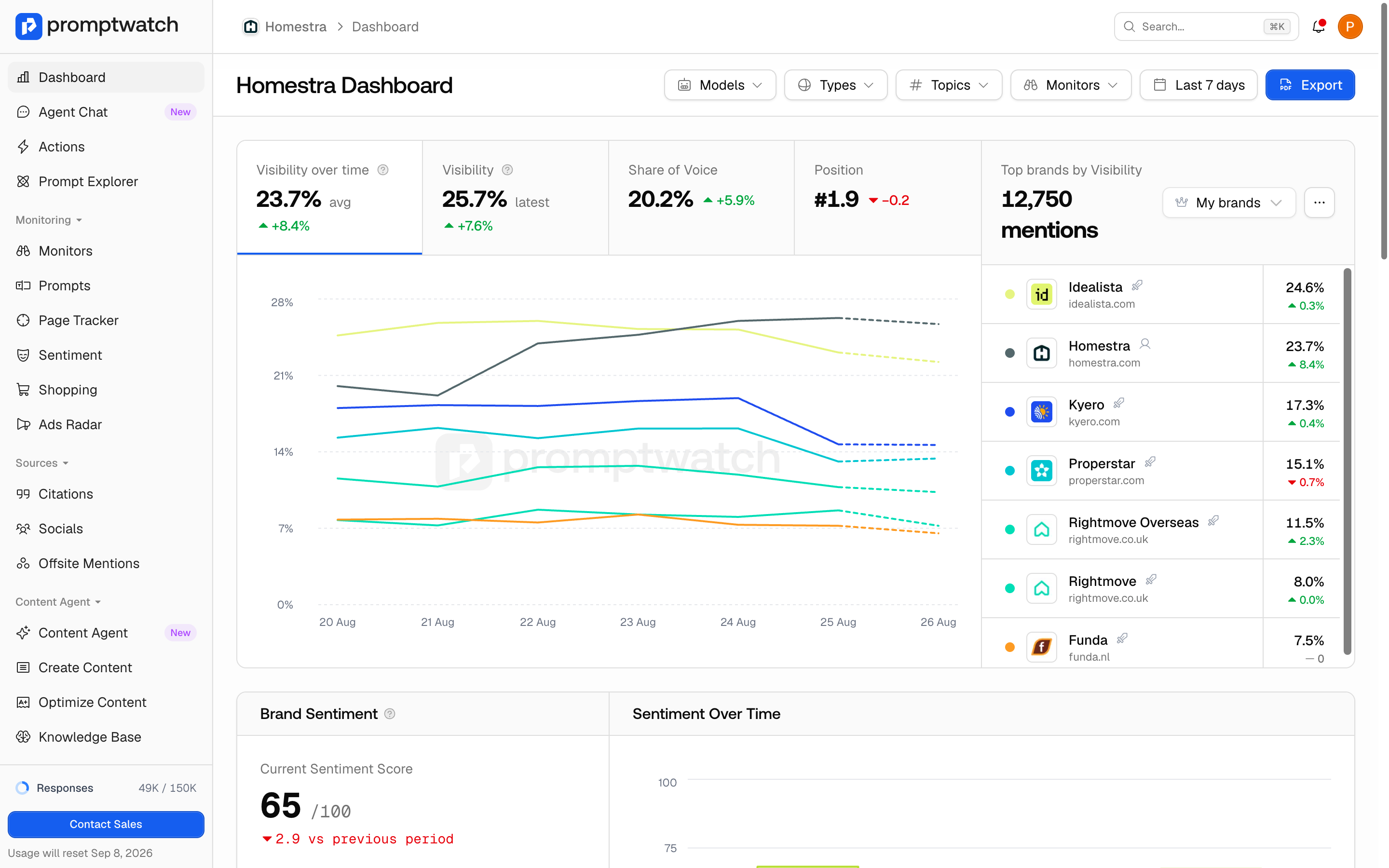Click the Homestra brand logo in list
The width and height of the screenshot is (1389, 868).
click(x=1041, y=353)
